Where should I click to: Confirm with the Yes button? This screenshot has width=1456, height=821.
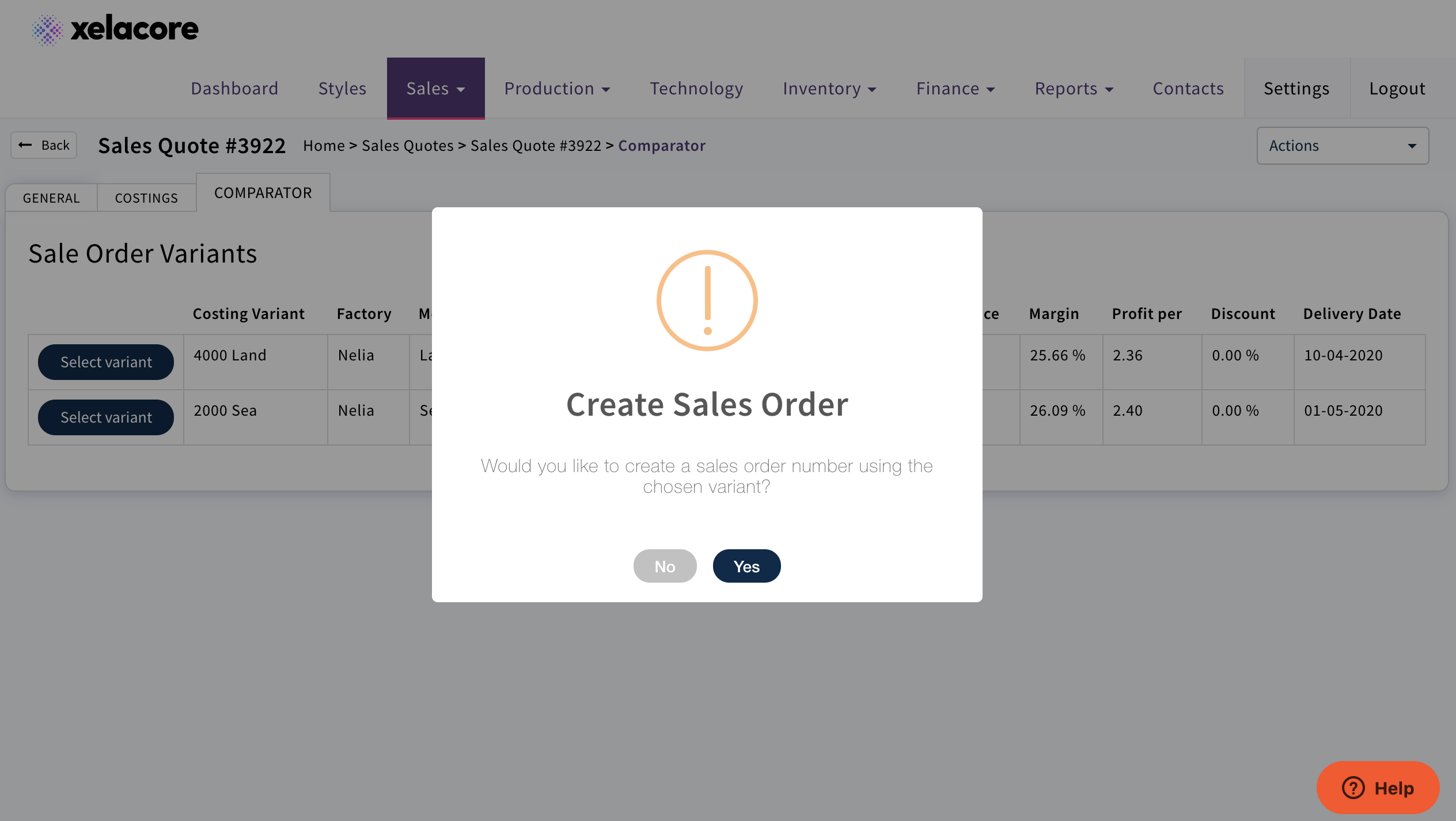click(746, 567)
